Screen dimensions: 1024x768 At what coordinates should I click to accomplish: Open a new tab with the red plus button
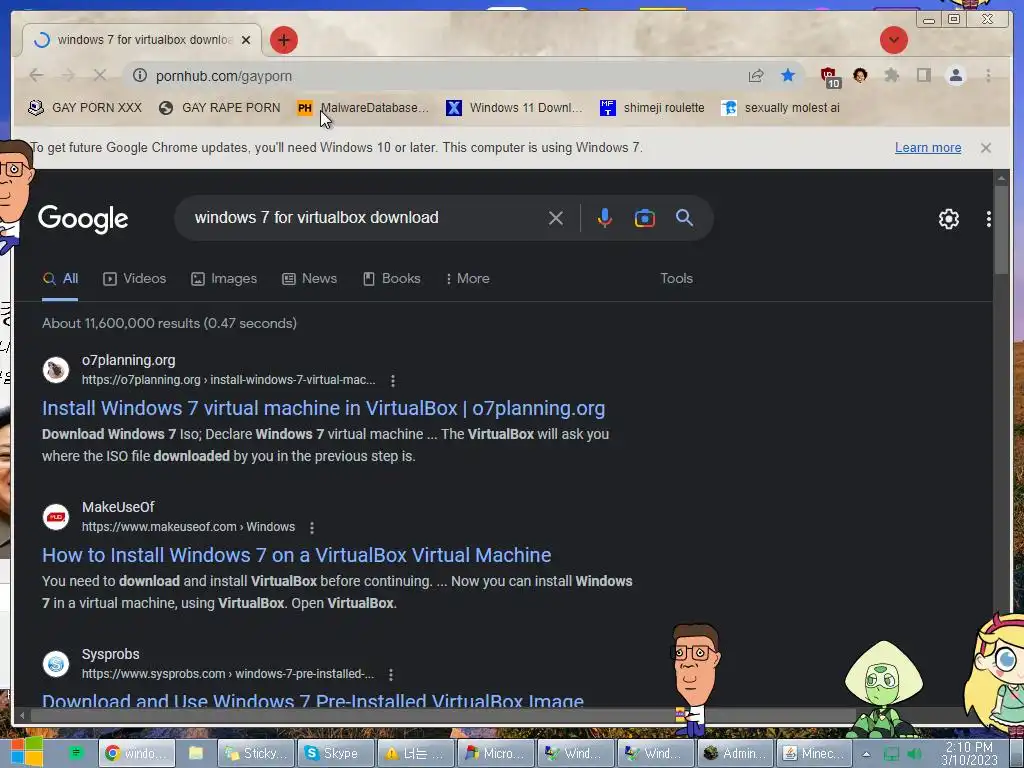[x=283, y=40]
